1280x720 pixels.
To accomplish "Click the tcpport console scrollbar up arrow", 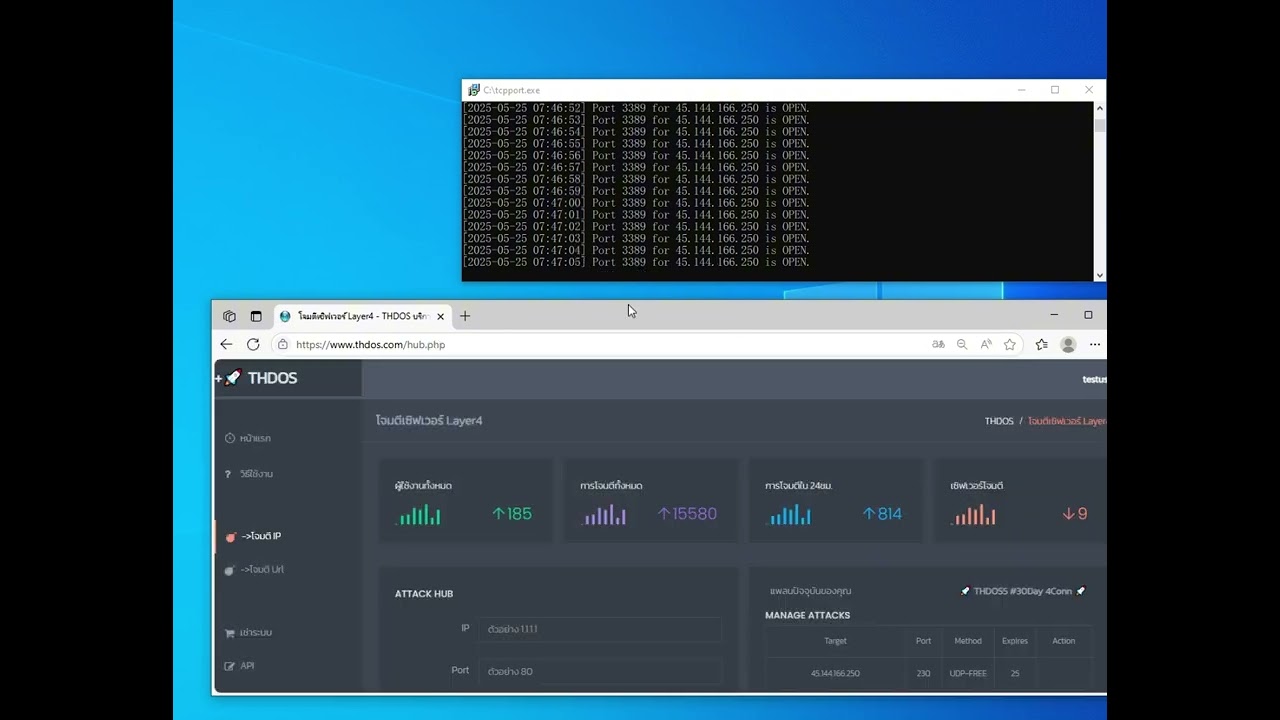I will (x=1100, y=108).
